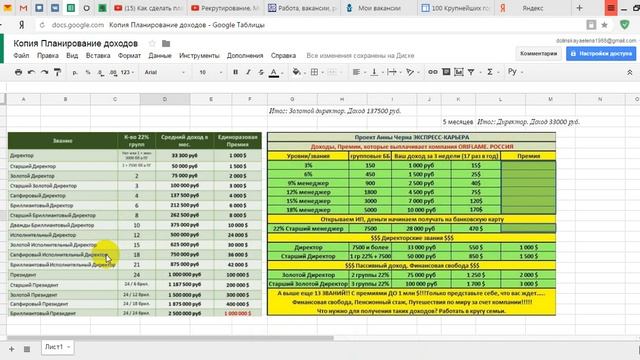Open the Формат menu
The image size is (640, 360).
[129, 56]
